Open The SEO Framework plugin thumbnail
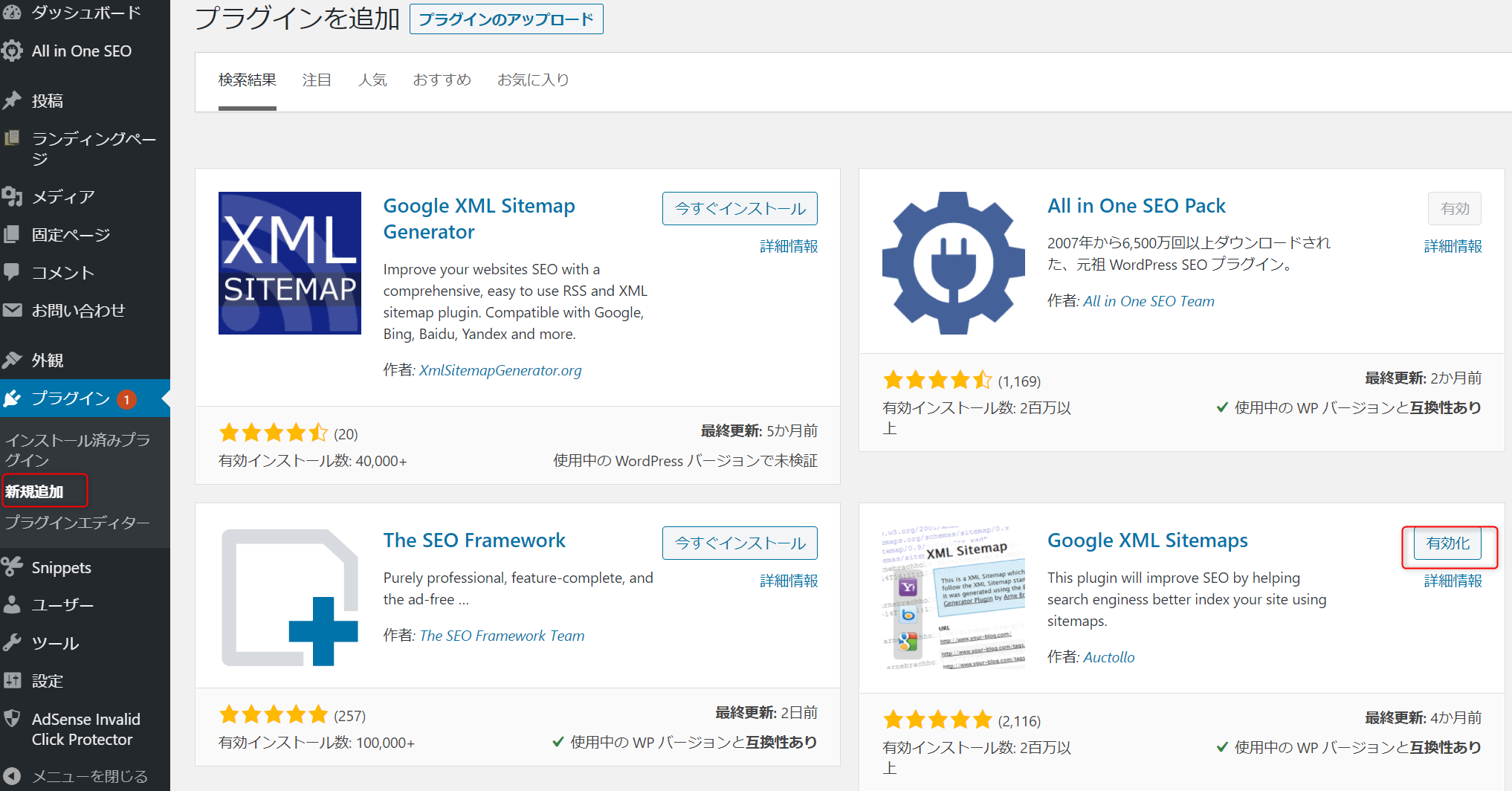Screen dimensions: 1512x791 point(290,598)
